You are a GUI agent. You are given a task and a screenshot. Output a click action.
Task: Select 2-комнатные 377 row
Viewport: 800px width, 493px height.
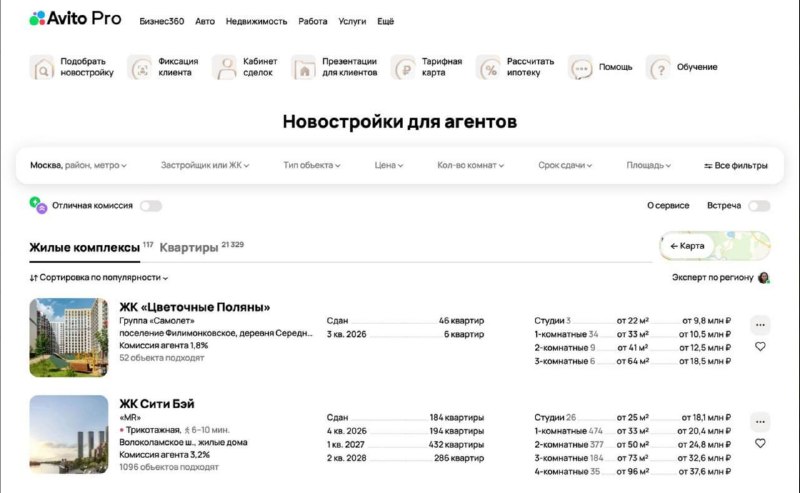coord(633,445)
